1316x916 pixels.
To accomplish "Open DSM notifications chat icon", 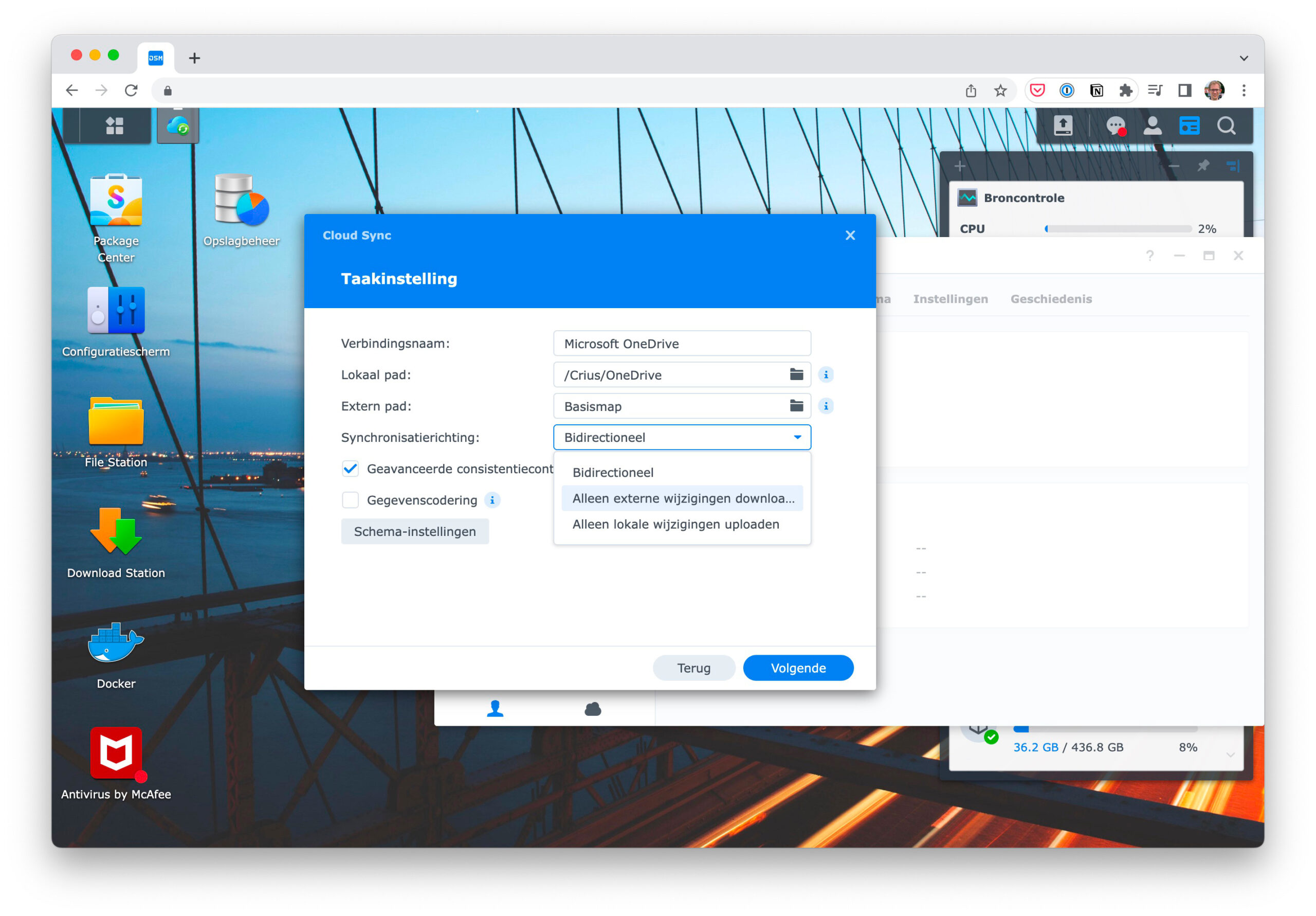I will pyautogui.click(x=1116, y=125).
